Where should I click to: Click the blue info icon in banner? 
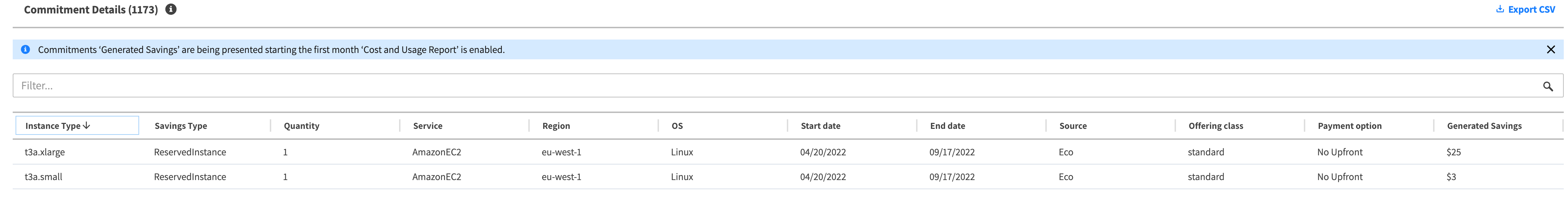tap(25, 50)
